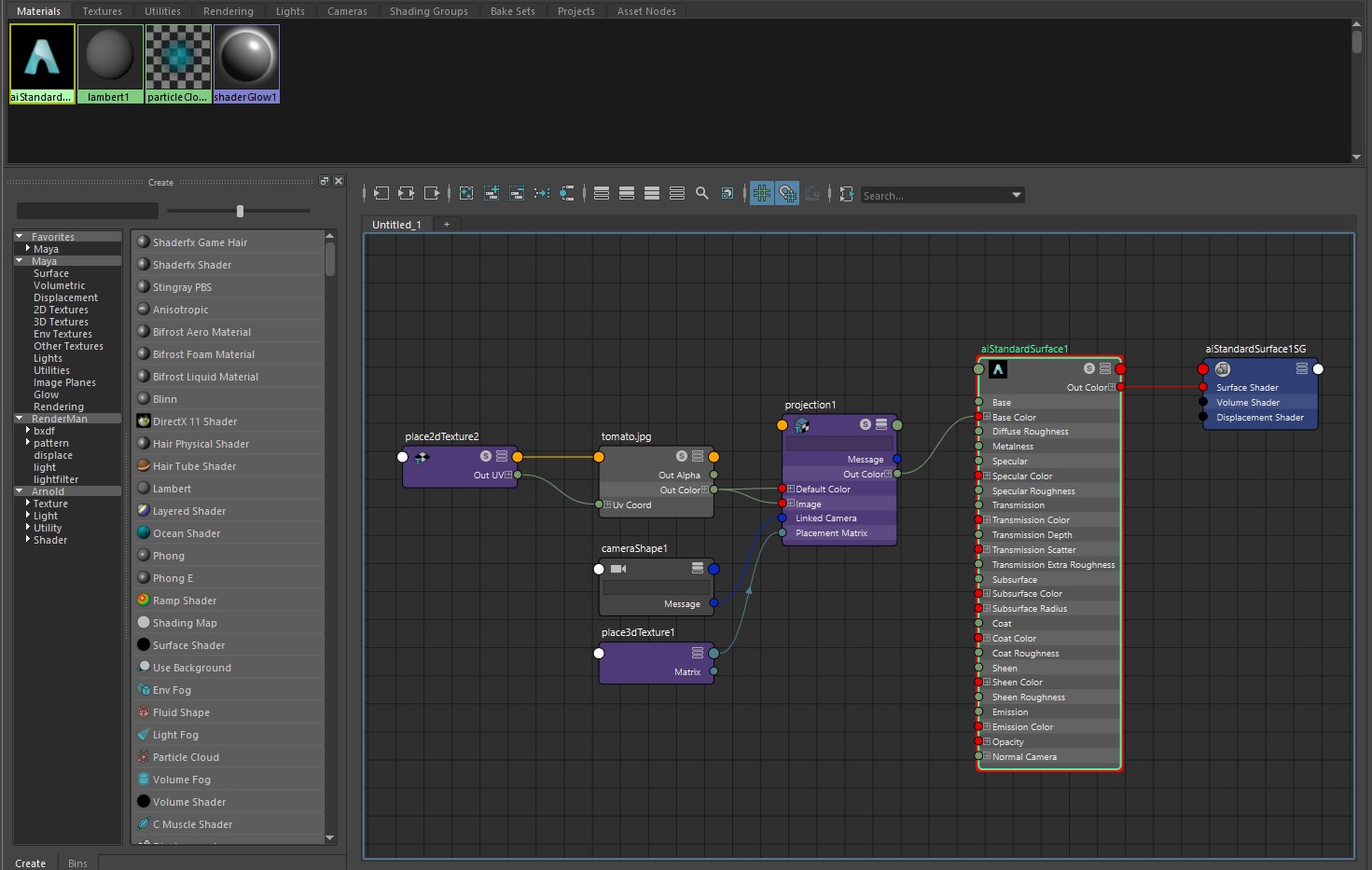Select the Untitled_1 graph tab
This screenshot has width=1372, height=870.
(x=396, y=224)
